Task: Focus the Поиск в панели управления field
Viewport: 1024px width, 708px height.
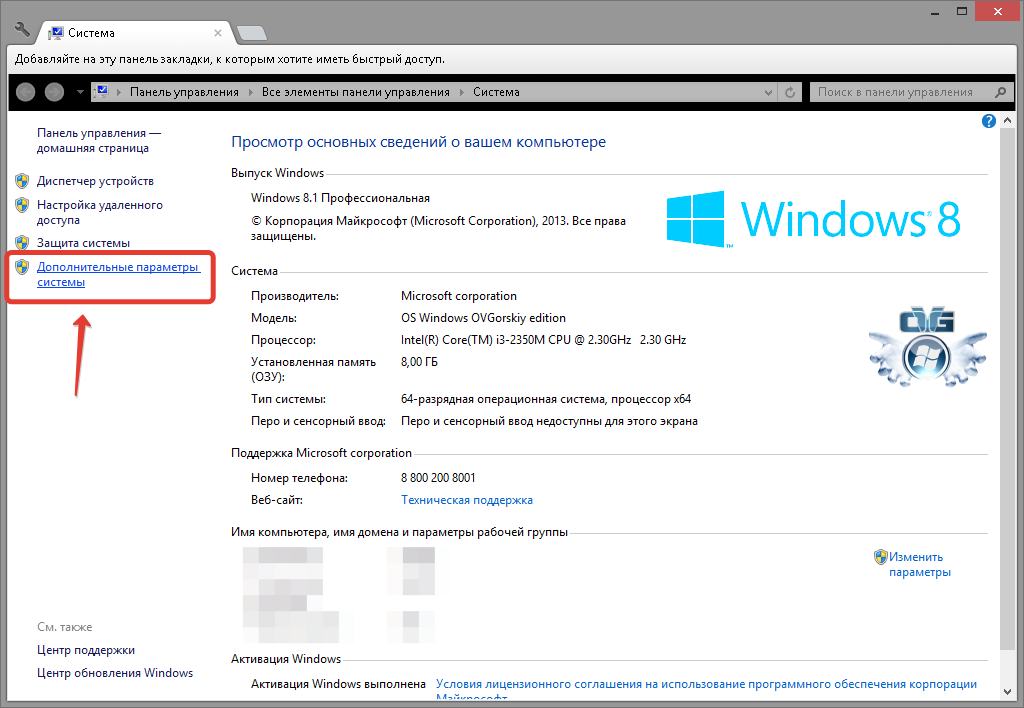Action: (x=912, y=92)
